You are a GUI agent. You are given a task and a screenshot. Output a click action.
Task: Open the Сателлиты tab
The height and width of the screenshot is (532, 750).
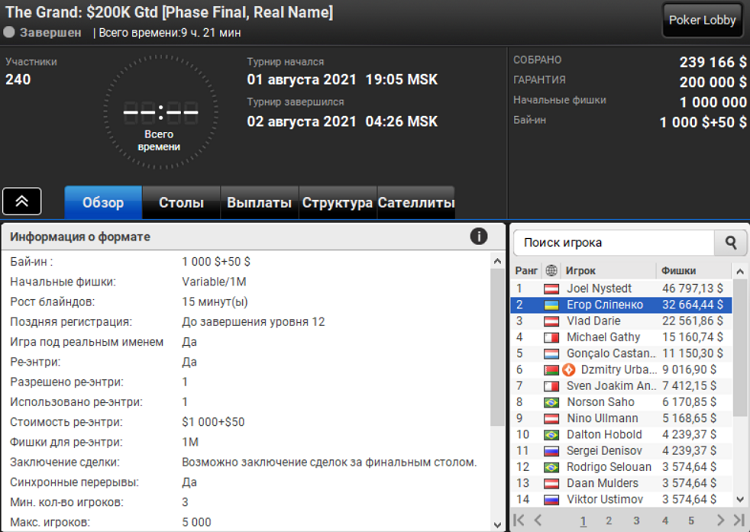pos(416,203)
